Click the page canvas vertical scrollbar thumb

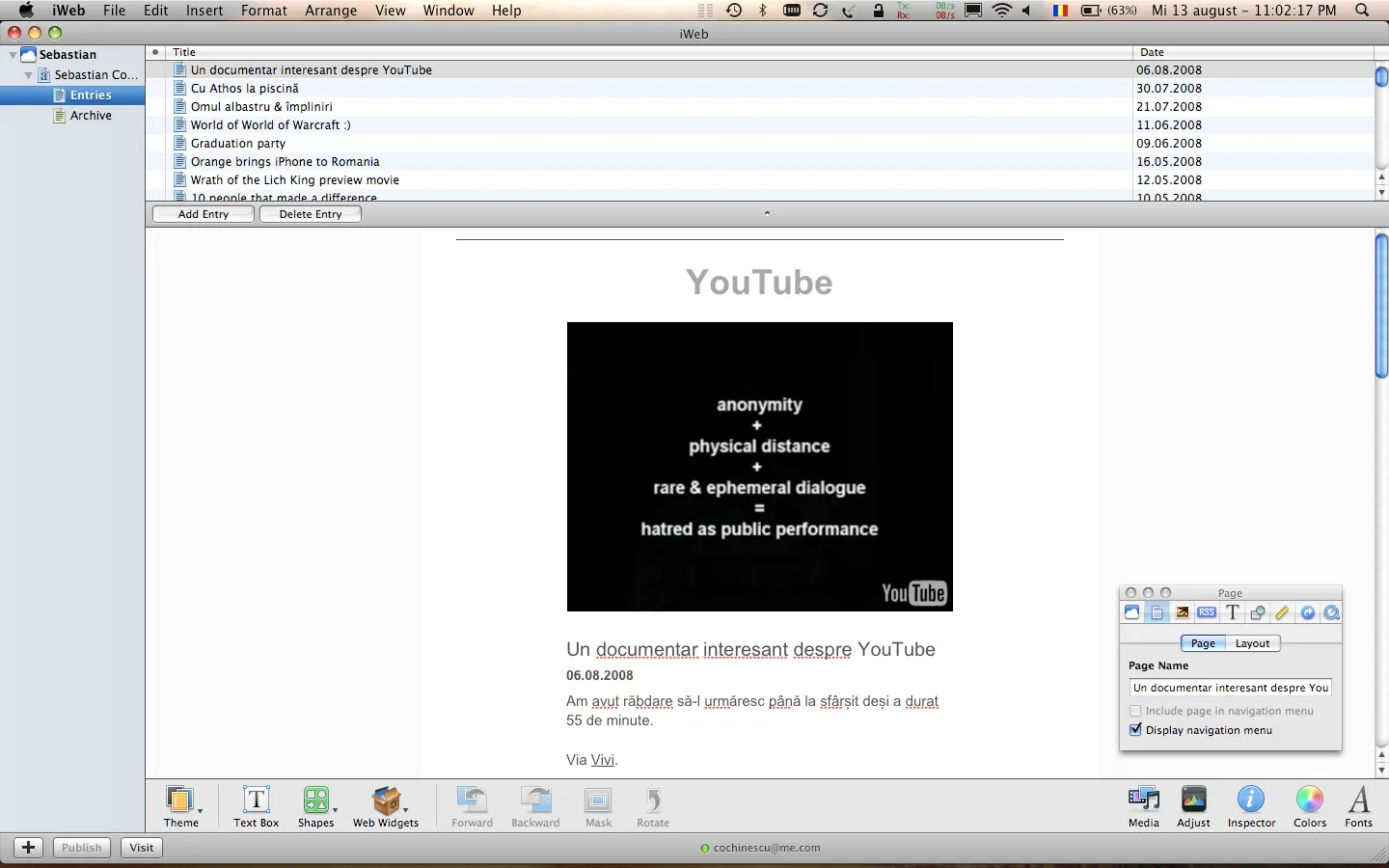[1381, 306]
